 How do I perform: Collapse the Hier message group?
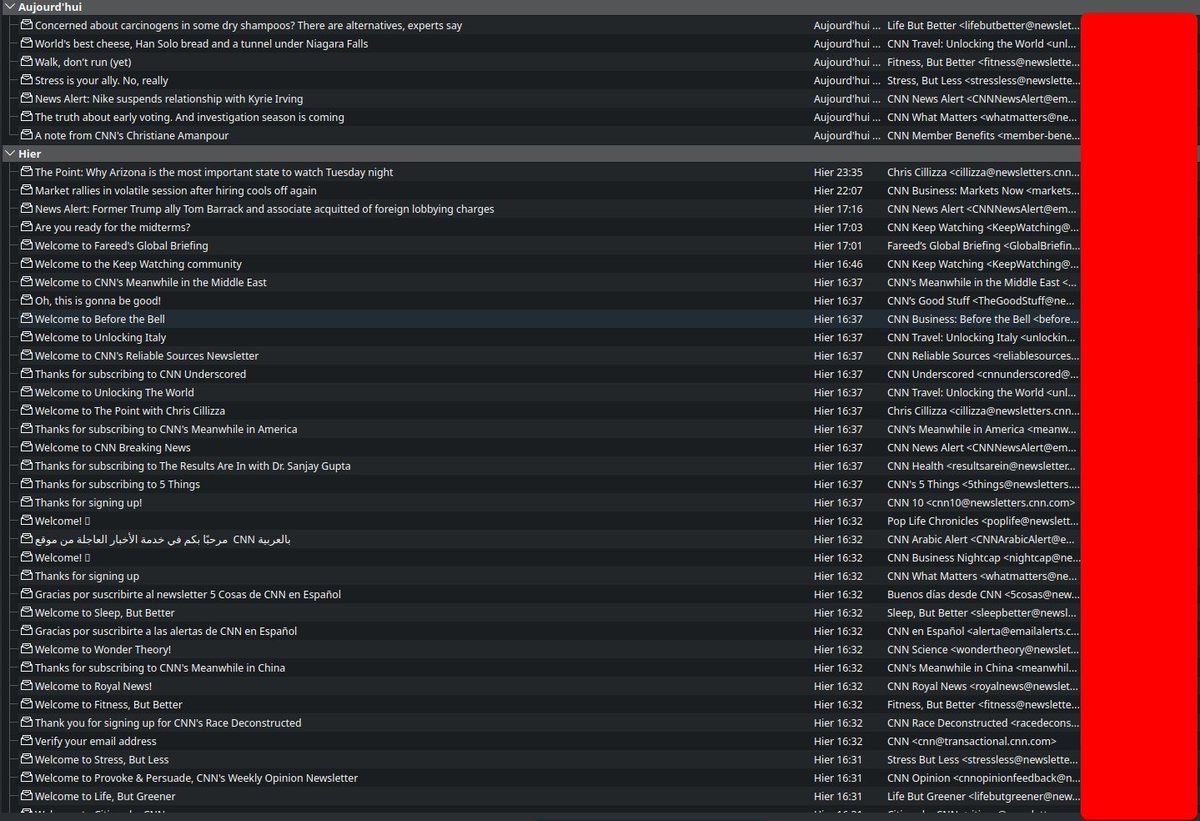click(x=9, y=154)
